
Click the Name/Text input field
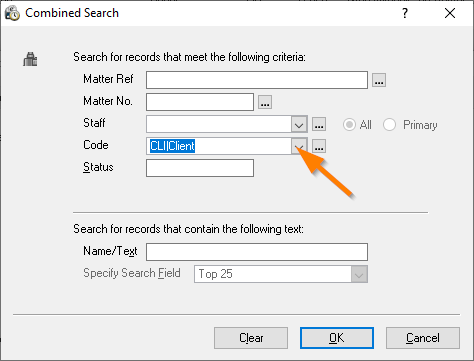257,252
